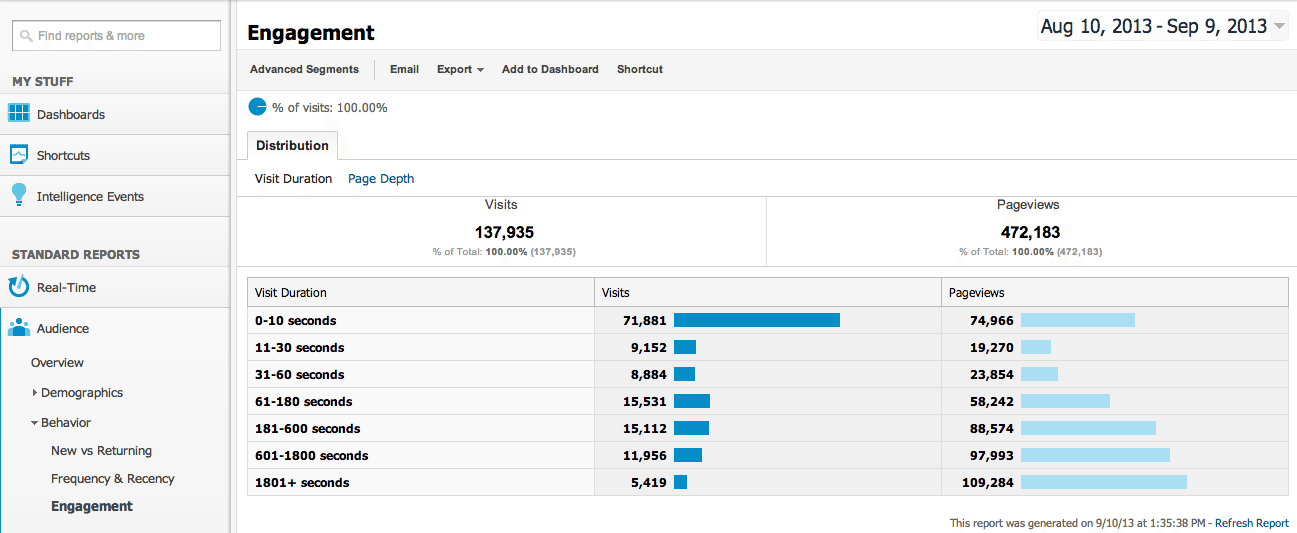This screenshot has height=533, width=1297.
Task: Click the blue percent-of-visits pie icon
Action: pyautogui.click(x=257, y=107)
